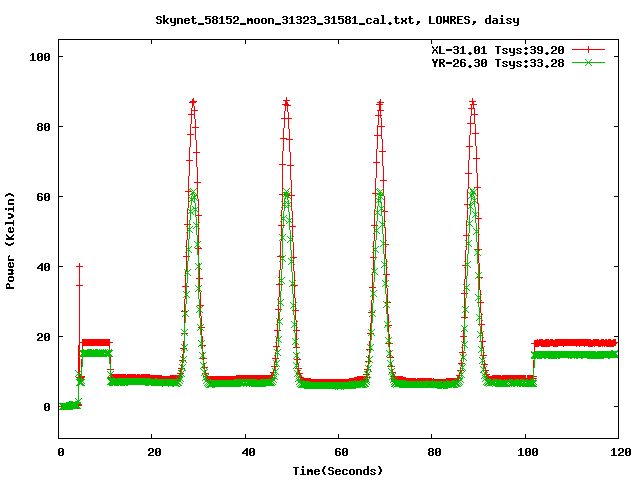Click the first red peak near 28 seconds
The height and width of the screenshot is (480, 640).
coord(193,102)
